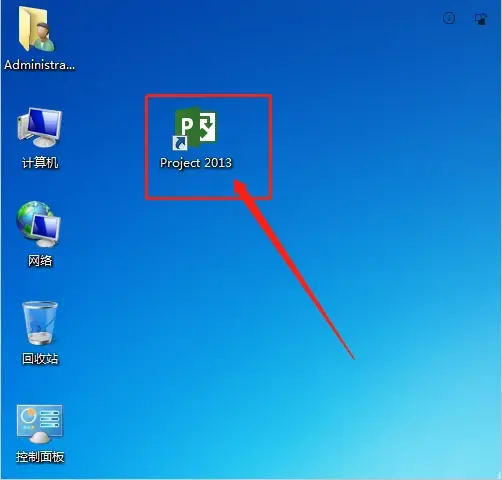Click the square sparkle icon beside info icon
The width and height of the screenshot is (502, 480).
(x=480, y=19)
